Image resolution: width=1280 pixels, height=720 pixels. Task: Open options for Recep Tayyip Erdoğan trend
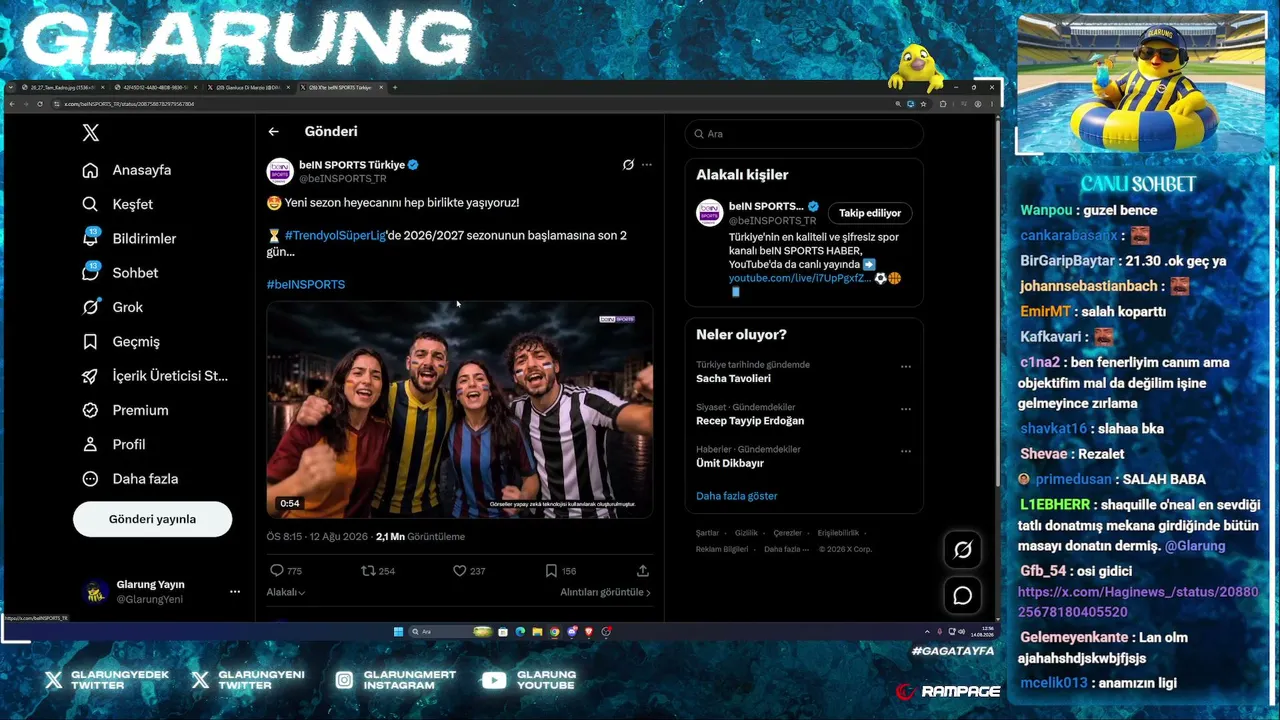pyautogui.click(x=906, y=409)
